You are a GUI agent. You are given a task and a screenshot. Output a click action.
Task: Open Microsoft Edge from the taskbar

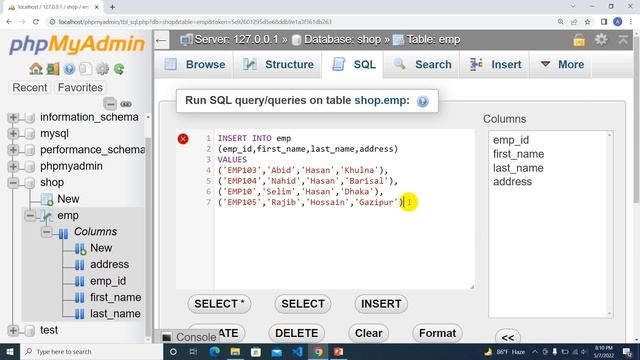(214, 351)
